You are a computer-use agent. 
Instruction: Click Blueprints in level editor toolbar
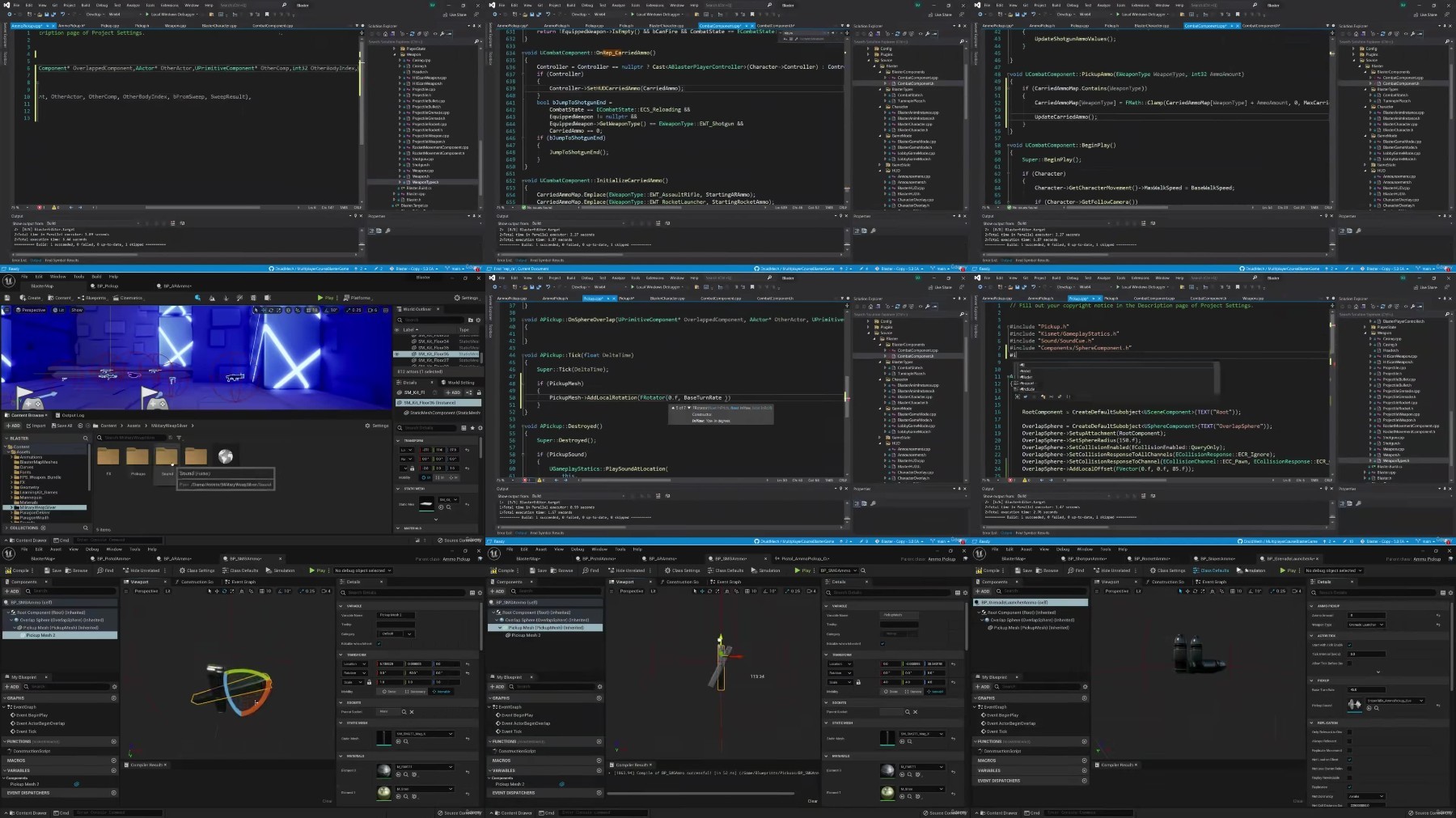click(x=92, y=298)
